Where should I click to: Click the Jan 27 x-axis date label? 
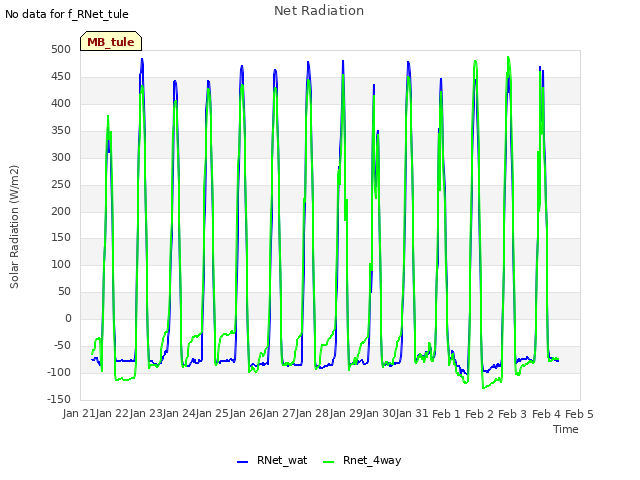(x=279, y=413)
